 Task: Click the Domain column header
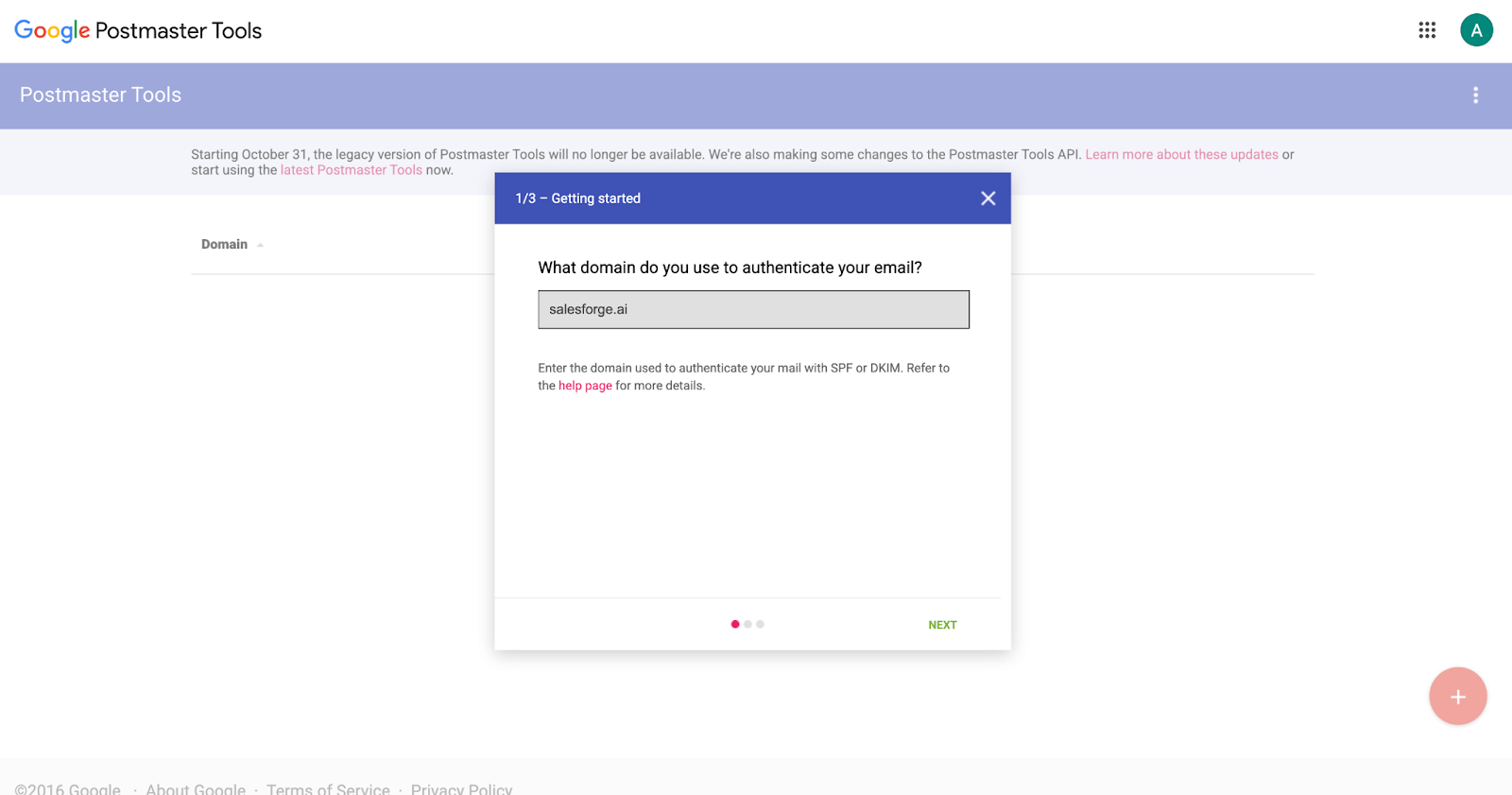(x=224, y=244)
